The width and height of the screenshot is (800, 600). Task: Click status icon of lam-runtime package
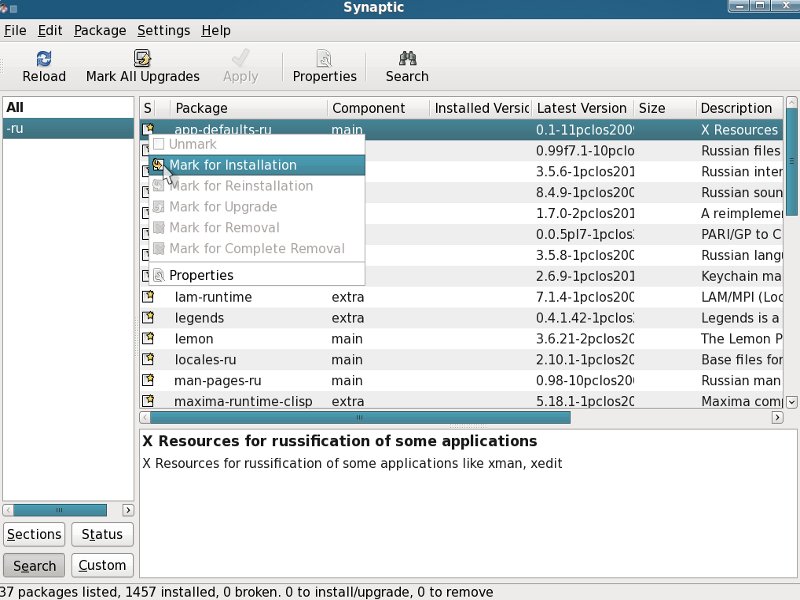click(x=148, y=297)
